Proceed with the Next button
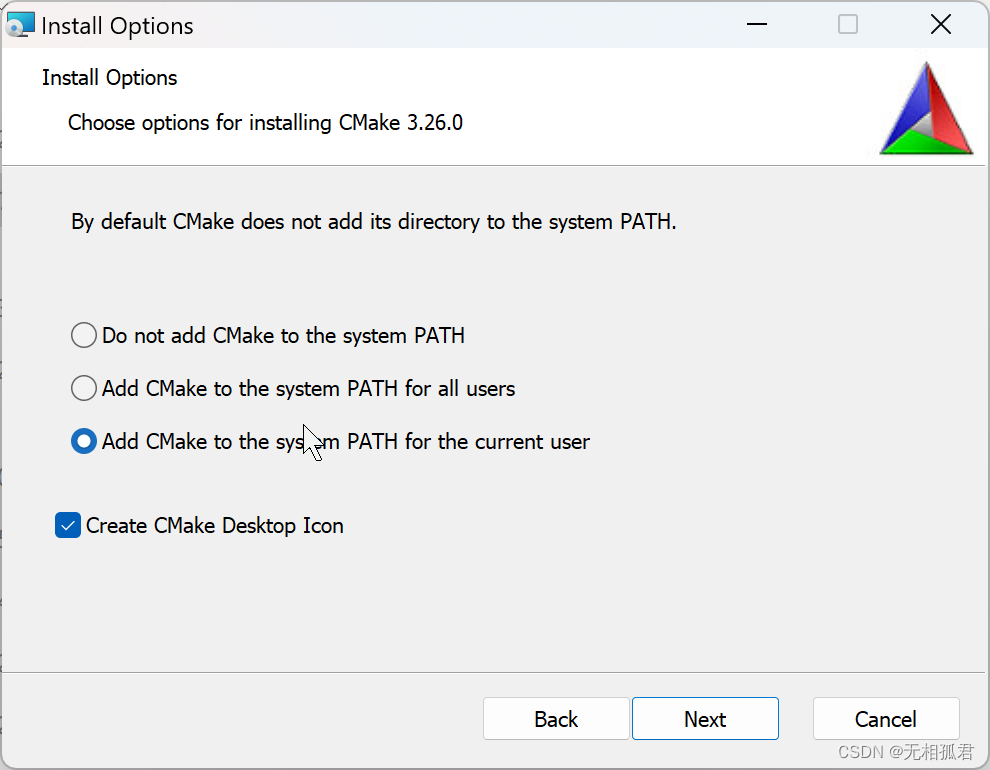Screen dimensions: 990x770 [x=705, y=719]
